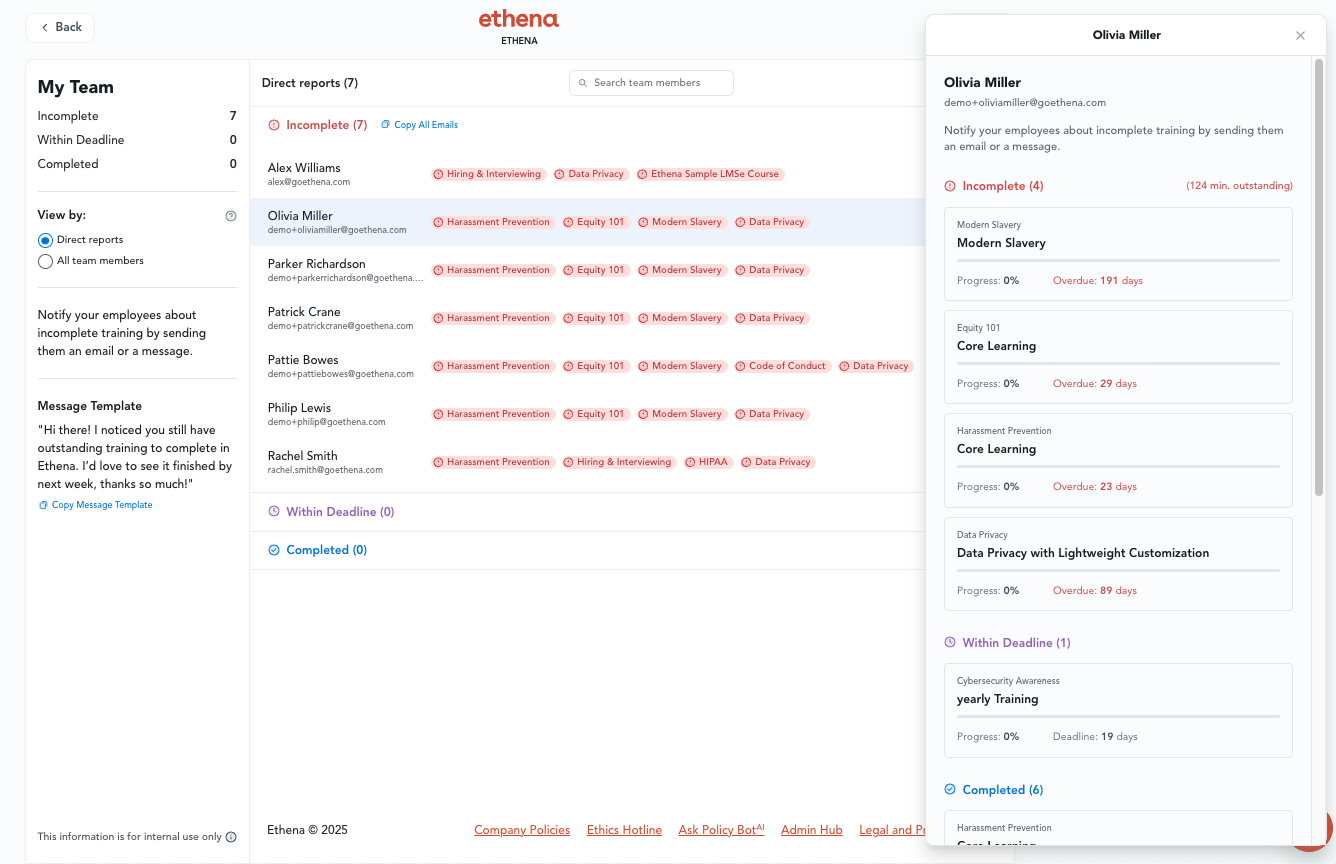Image resolution: width=1336 pixels, height=864 pixels.
Task: Click the Copy Message Template icon
Action: click(43, 505)
